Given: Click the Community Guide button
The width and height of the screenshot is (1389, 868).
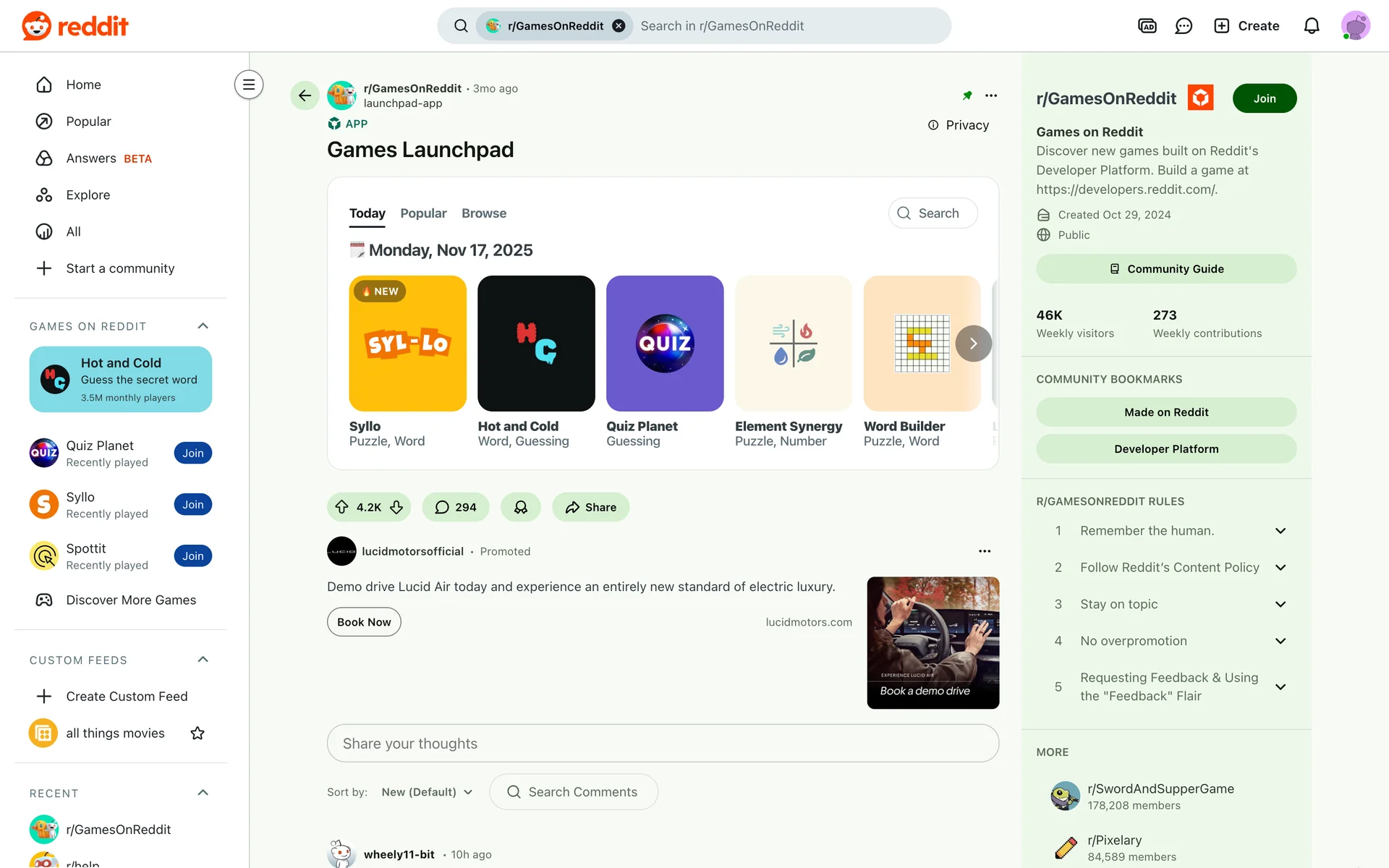Looking at the screenshot, I should pos(1166,269).
